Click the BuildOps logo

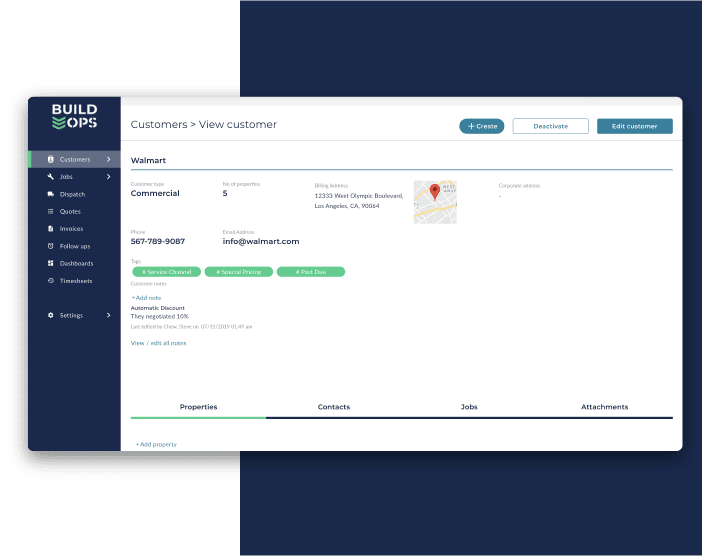tap(74, 116)
